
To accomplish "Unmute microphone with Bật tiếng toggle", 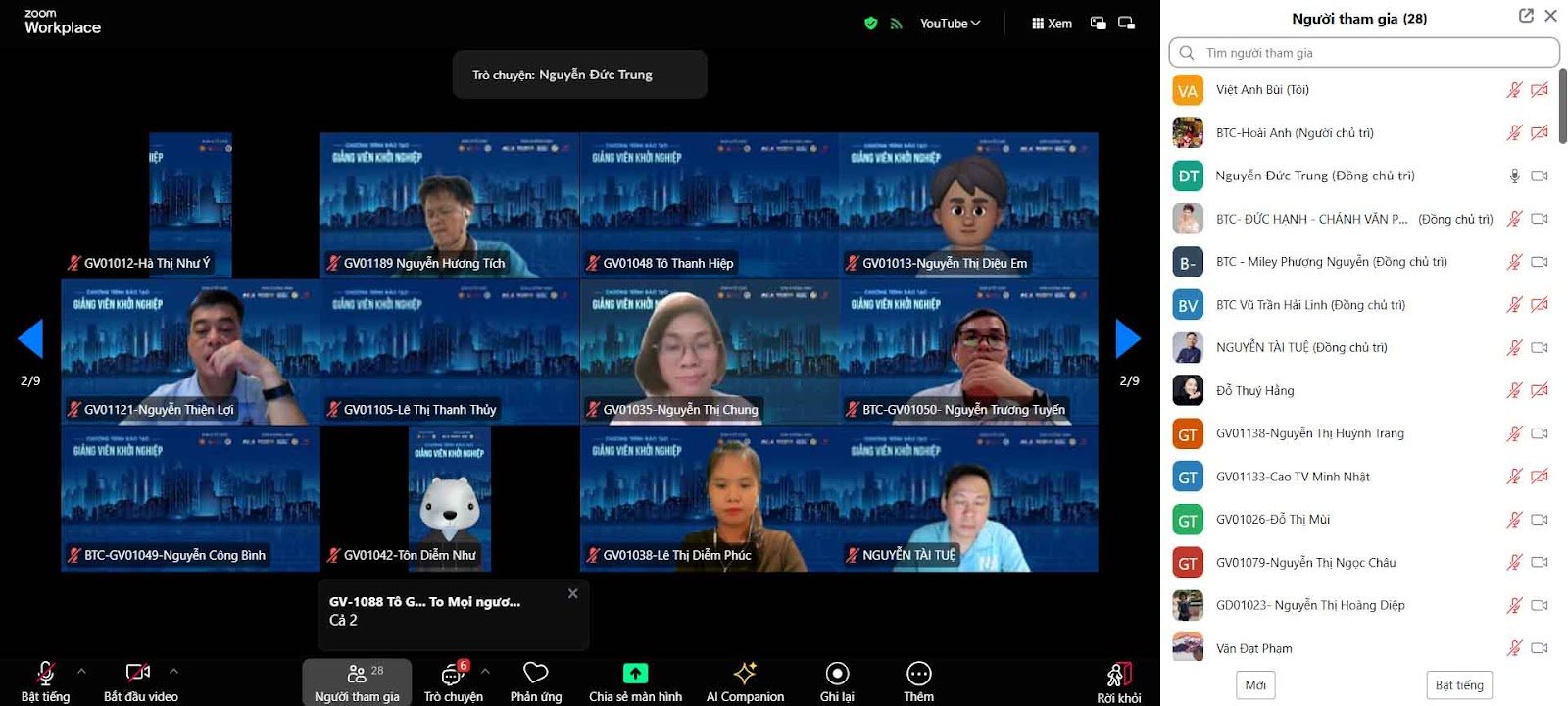I will (45, 674).
